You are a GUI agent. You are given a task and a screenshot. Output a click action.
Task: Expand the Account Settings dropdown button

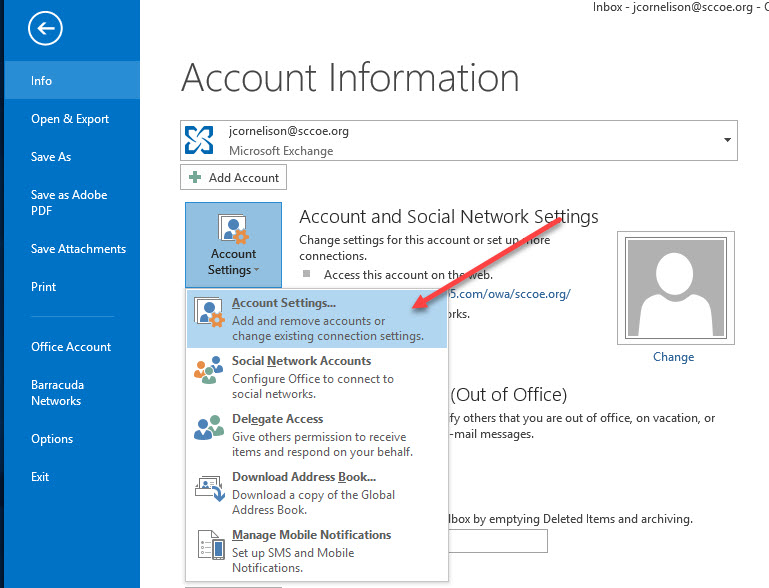pyautogui.click(x=233, y=245)
